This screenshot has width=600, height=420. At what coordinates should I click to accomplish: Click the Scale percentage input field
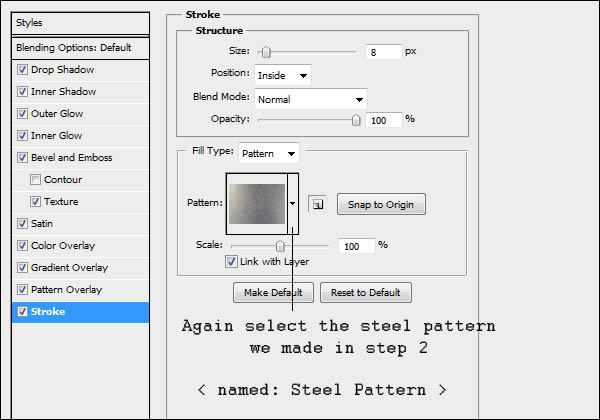(x=356, y=246)
